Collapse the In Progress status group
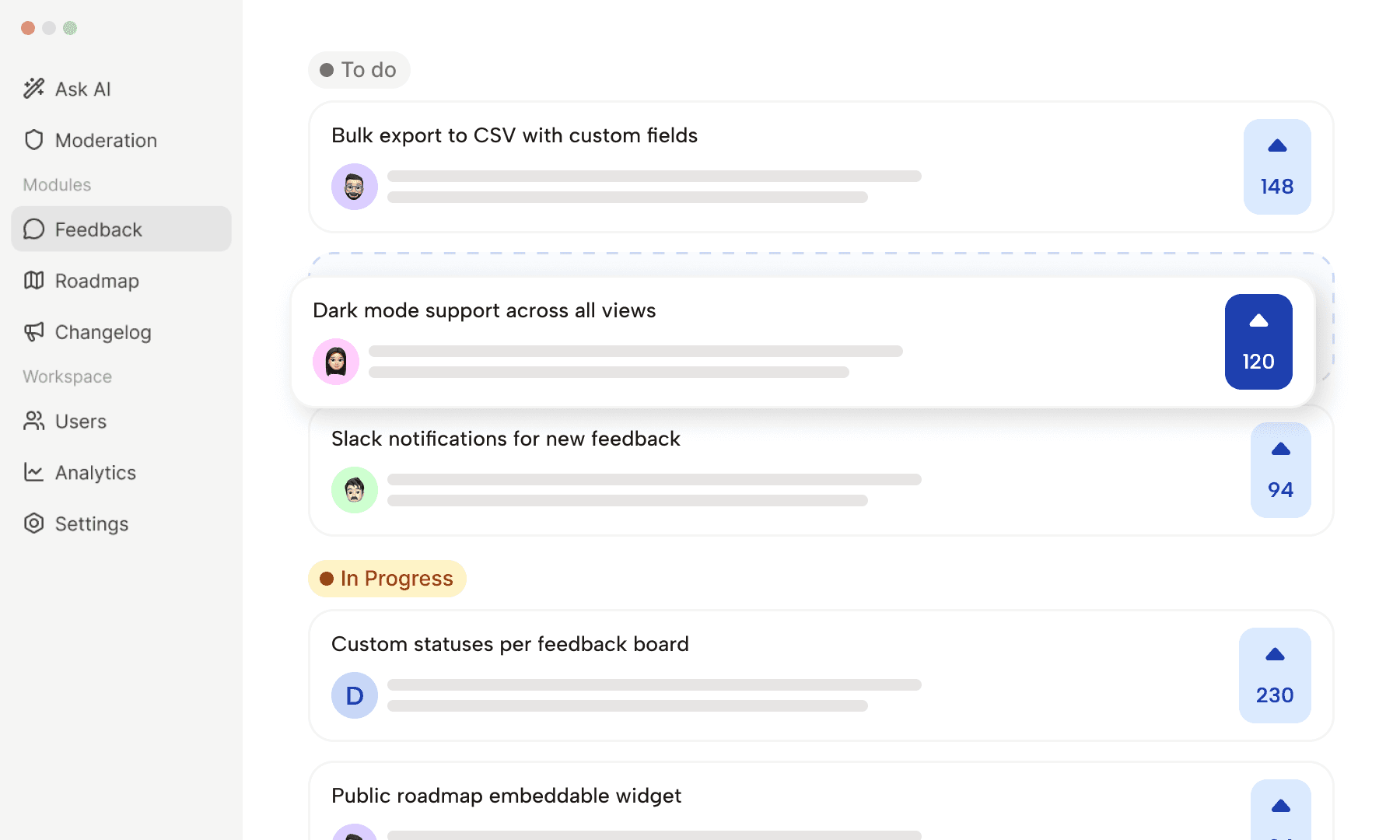This screenshot has height=840, width=1400. [387, 578]
